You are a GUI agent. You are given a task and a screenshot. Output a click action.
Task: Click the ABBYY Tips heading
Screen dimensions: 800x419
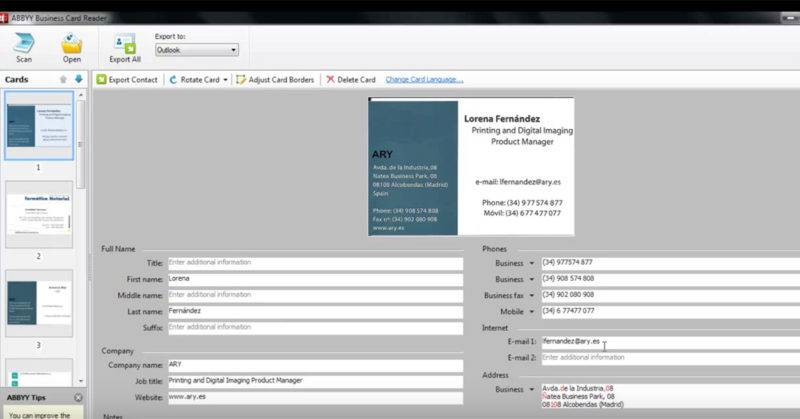point(26,398)
